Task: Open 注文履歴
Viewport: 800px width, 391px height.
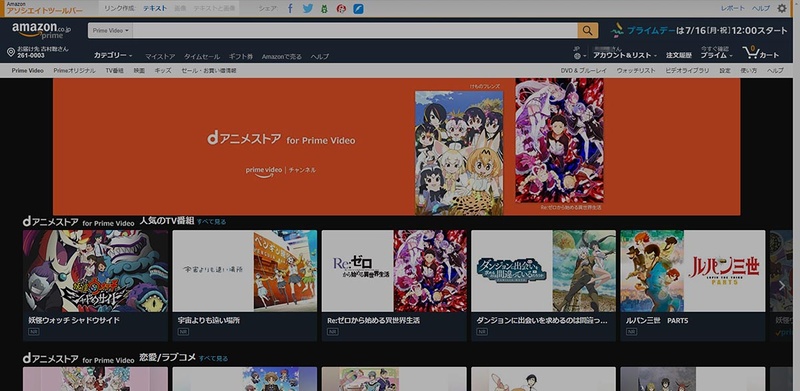Action: [x=679, y=55]
